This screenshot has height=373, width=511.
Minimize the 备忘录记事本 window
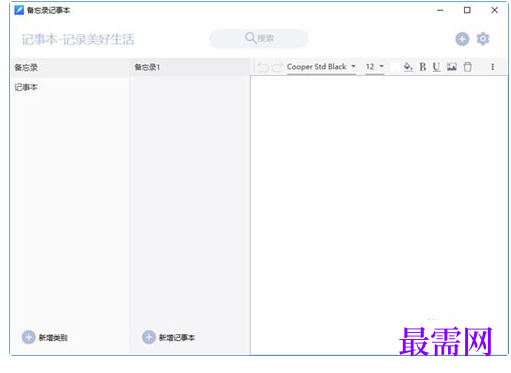pyautogui.click(x=440, y=10)
